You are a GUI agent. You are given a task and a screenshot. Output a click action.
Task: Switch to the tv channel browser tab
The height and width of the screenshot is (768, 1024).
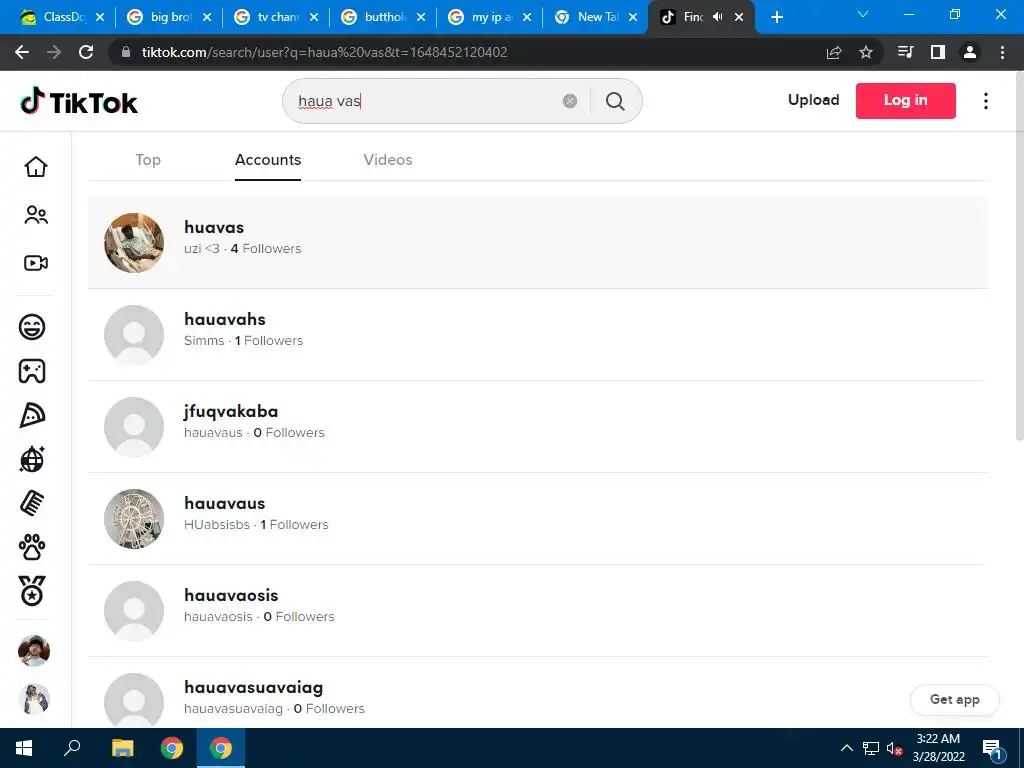pyautogui.click(x=277, y=17)
